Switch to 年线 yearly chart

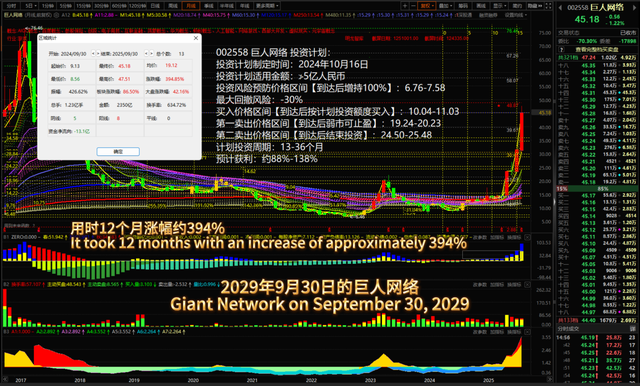pyautogui.click(x=244, y=6)
